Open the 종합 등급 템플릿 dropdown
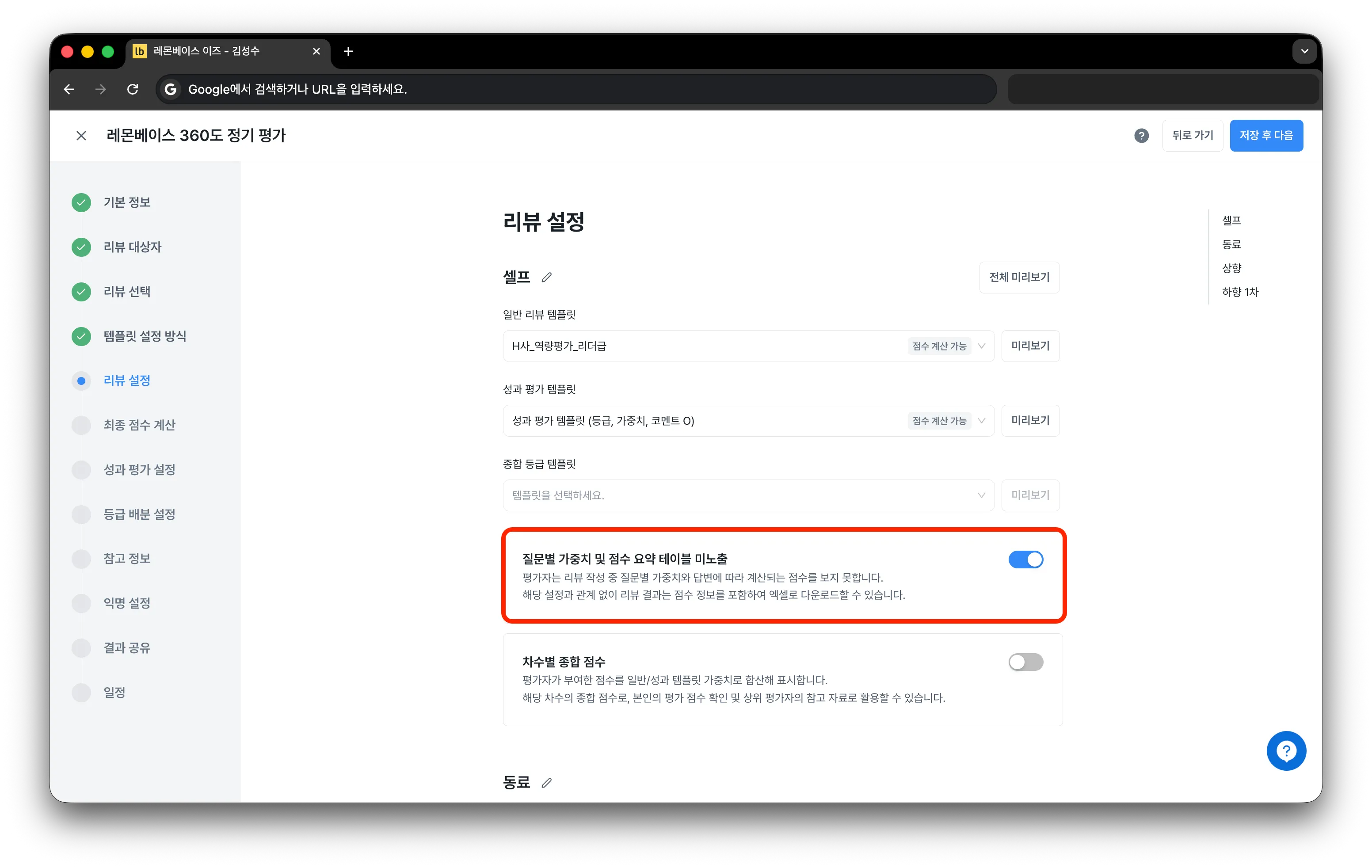The image size is (1372, 868). coord(748,495)
